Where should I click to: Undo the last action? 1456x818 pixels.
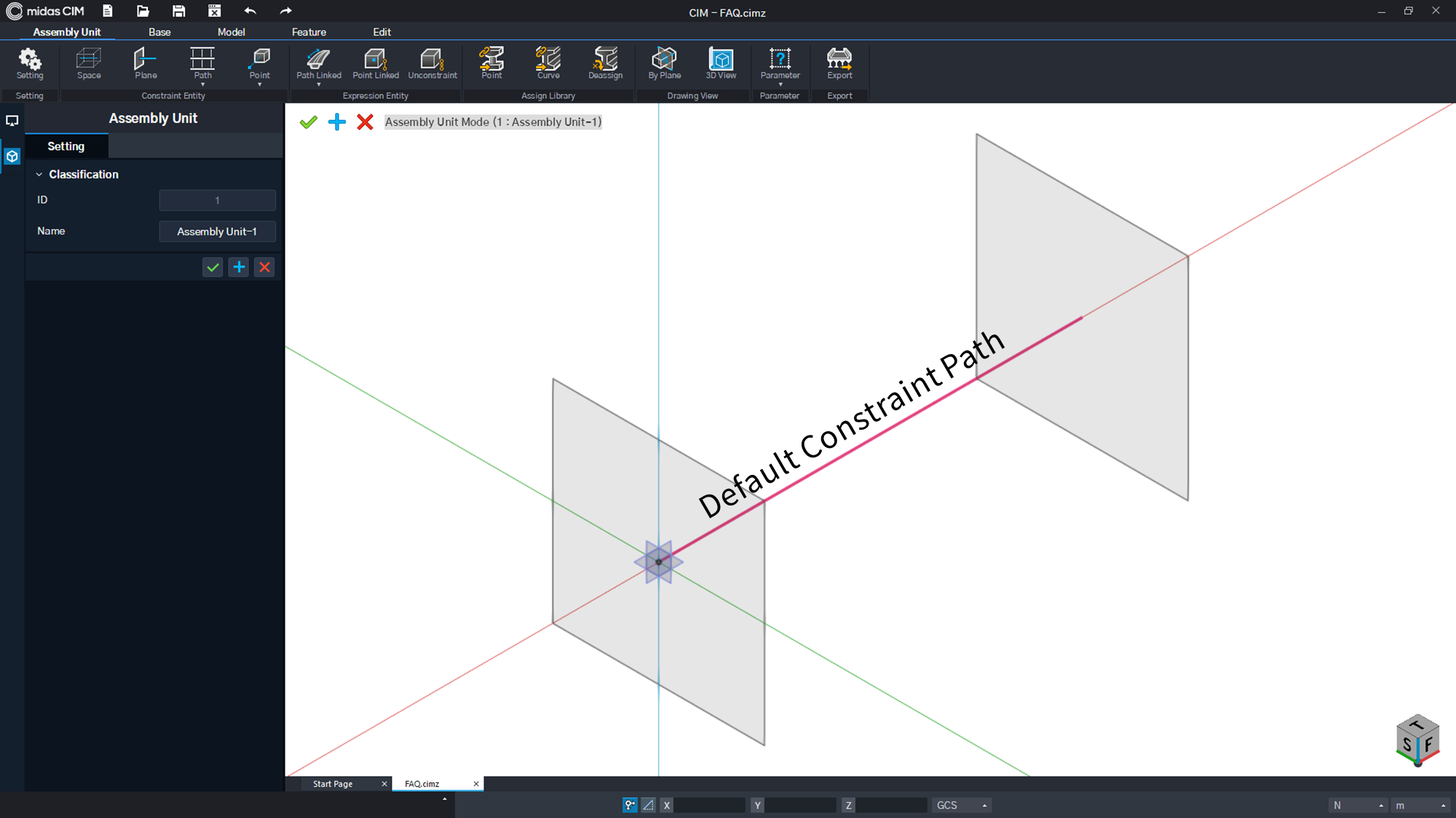pos(250,11)
